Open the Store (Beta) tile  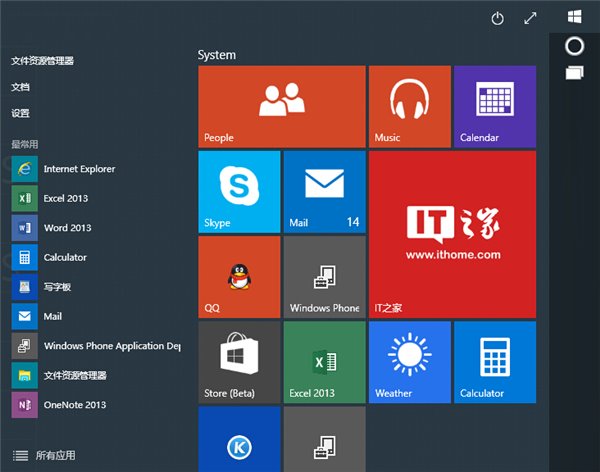(239, 363)
